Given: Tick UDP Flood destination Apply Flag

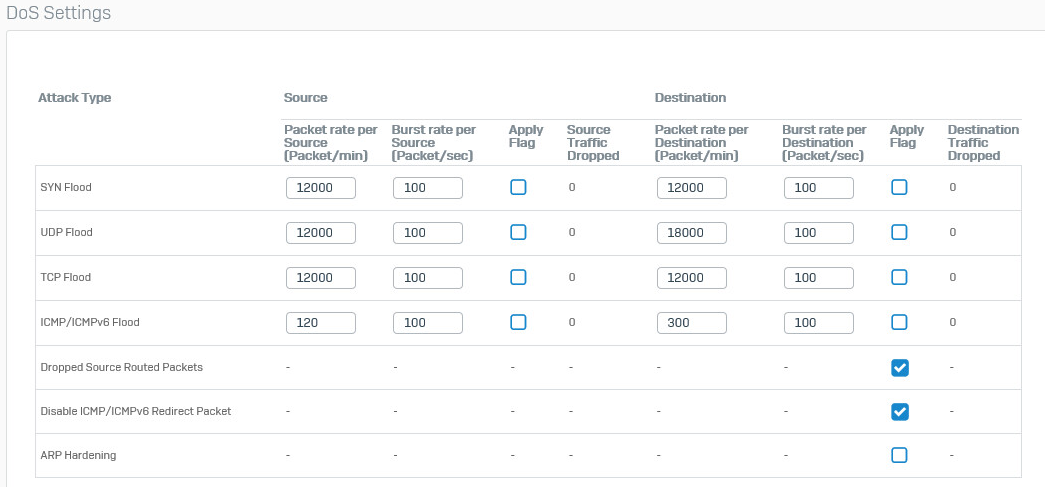Looking at the screenshot, I should coord(899,232).
